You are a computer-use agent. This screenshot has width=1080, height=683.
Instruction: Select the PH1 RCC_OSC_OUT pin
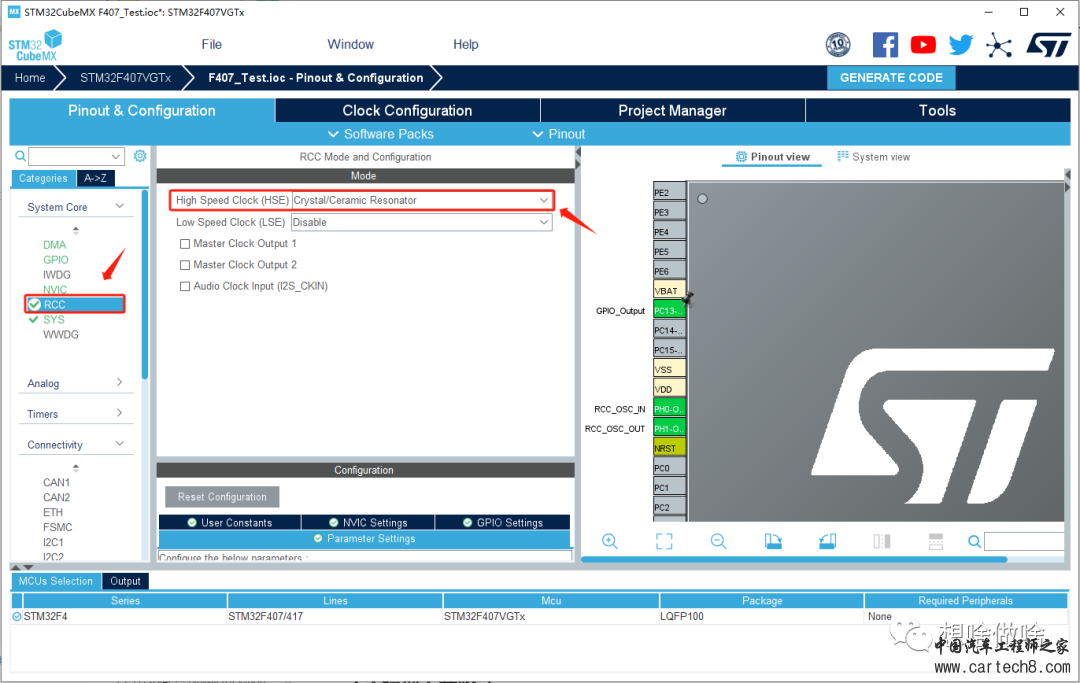tap(669, 428)
